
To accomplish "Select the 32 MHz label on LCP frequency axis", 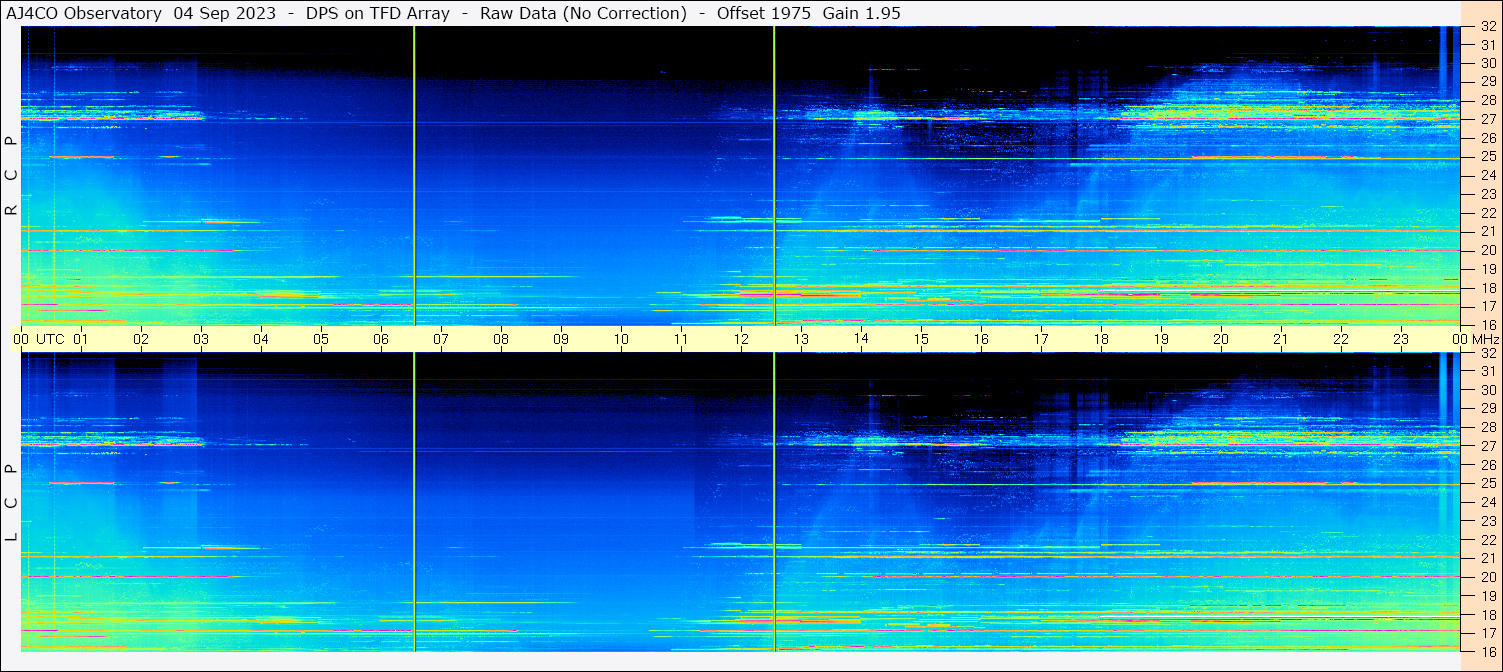I will tap(1487, 353).
